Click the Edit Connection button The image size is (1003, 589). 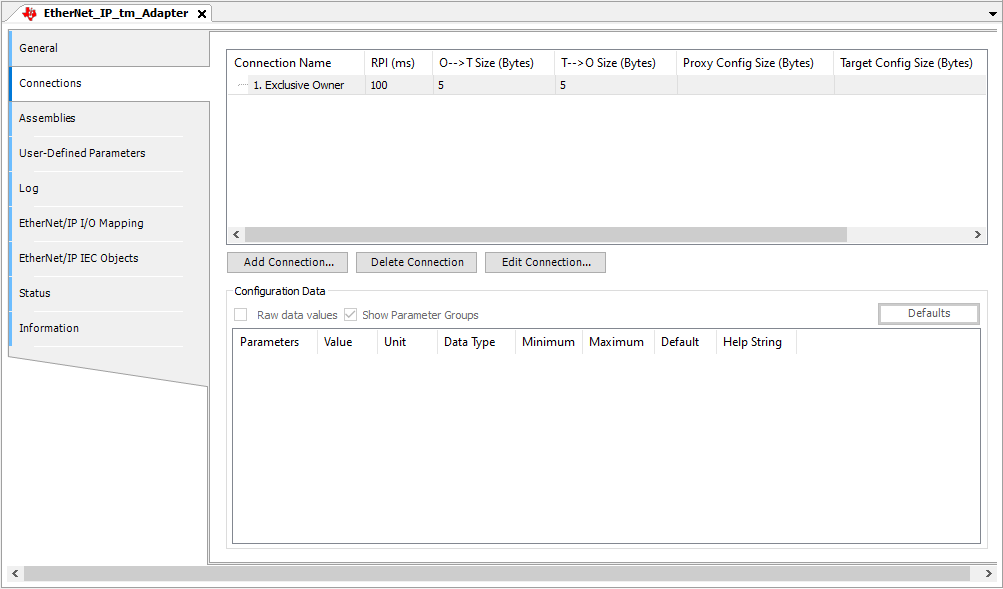pyautogui.click(x=545, y=262)
